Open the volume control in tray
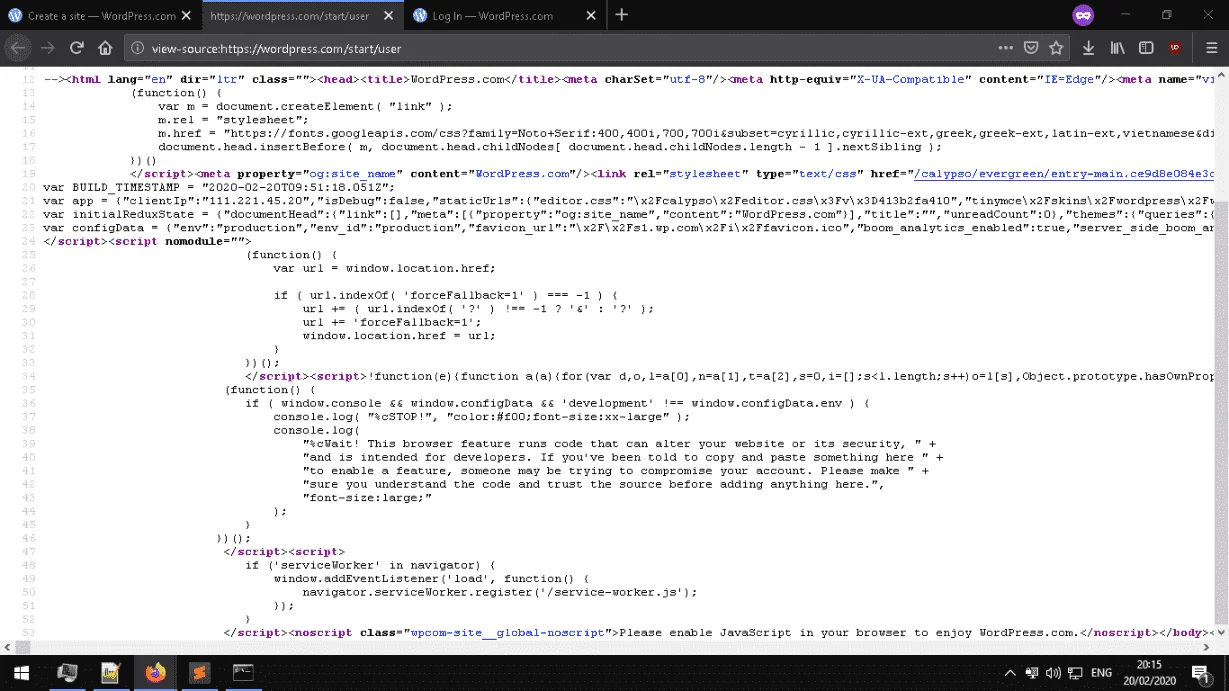The height and width of the screenshot is (691, 1229). (1054, 673)
